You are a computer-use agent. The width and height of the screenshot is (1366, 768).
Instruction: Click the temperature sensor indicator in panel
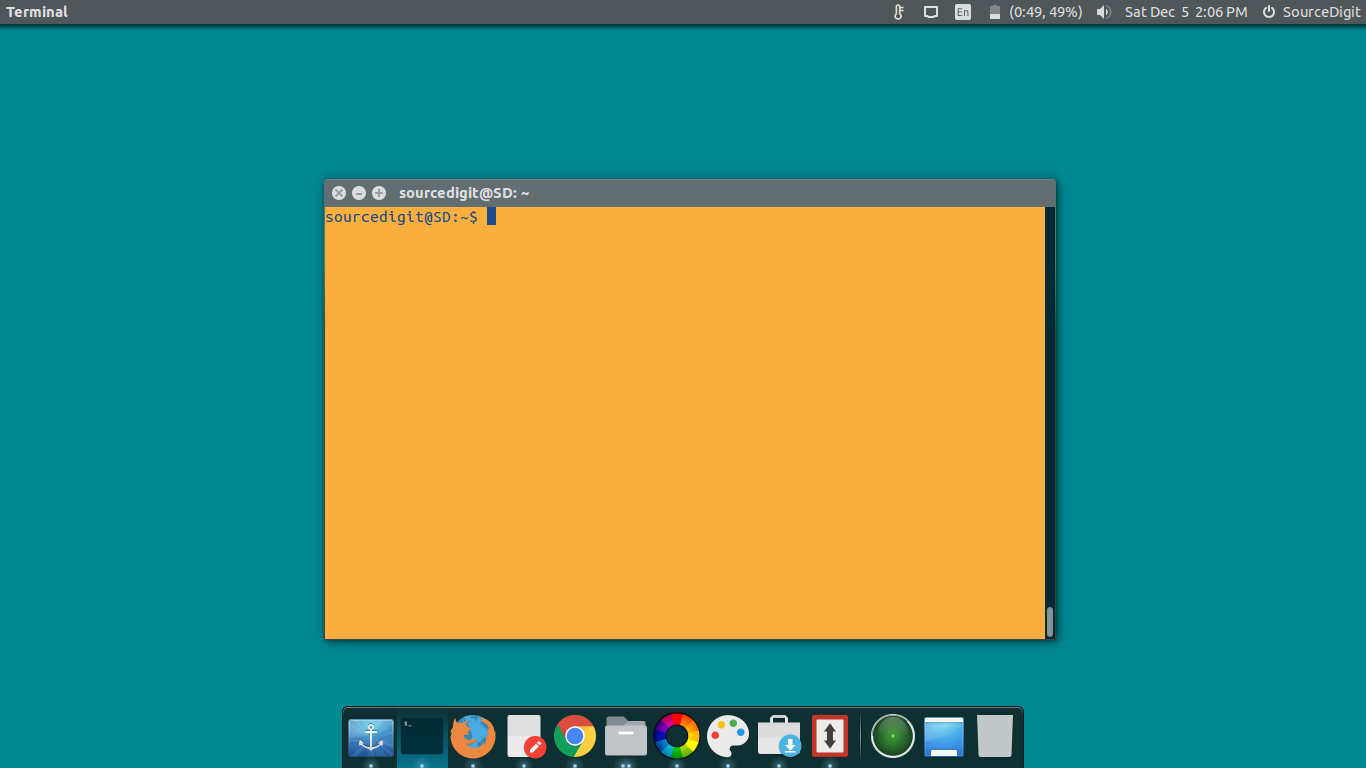pos(899,12)
